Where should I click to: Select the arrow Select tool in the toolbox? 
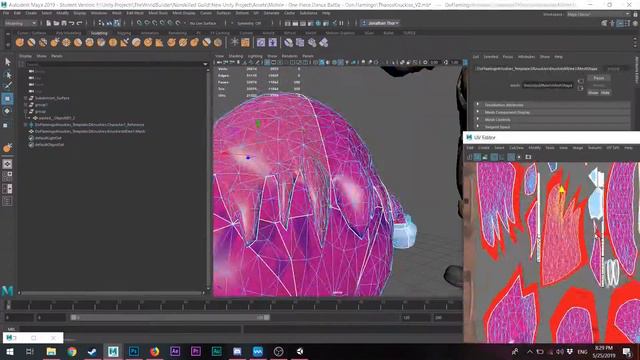(x=7, y=62)
